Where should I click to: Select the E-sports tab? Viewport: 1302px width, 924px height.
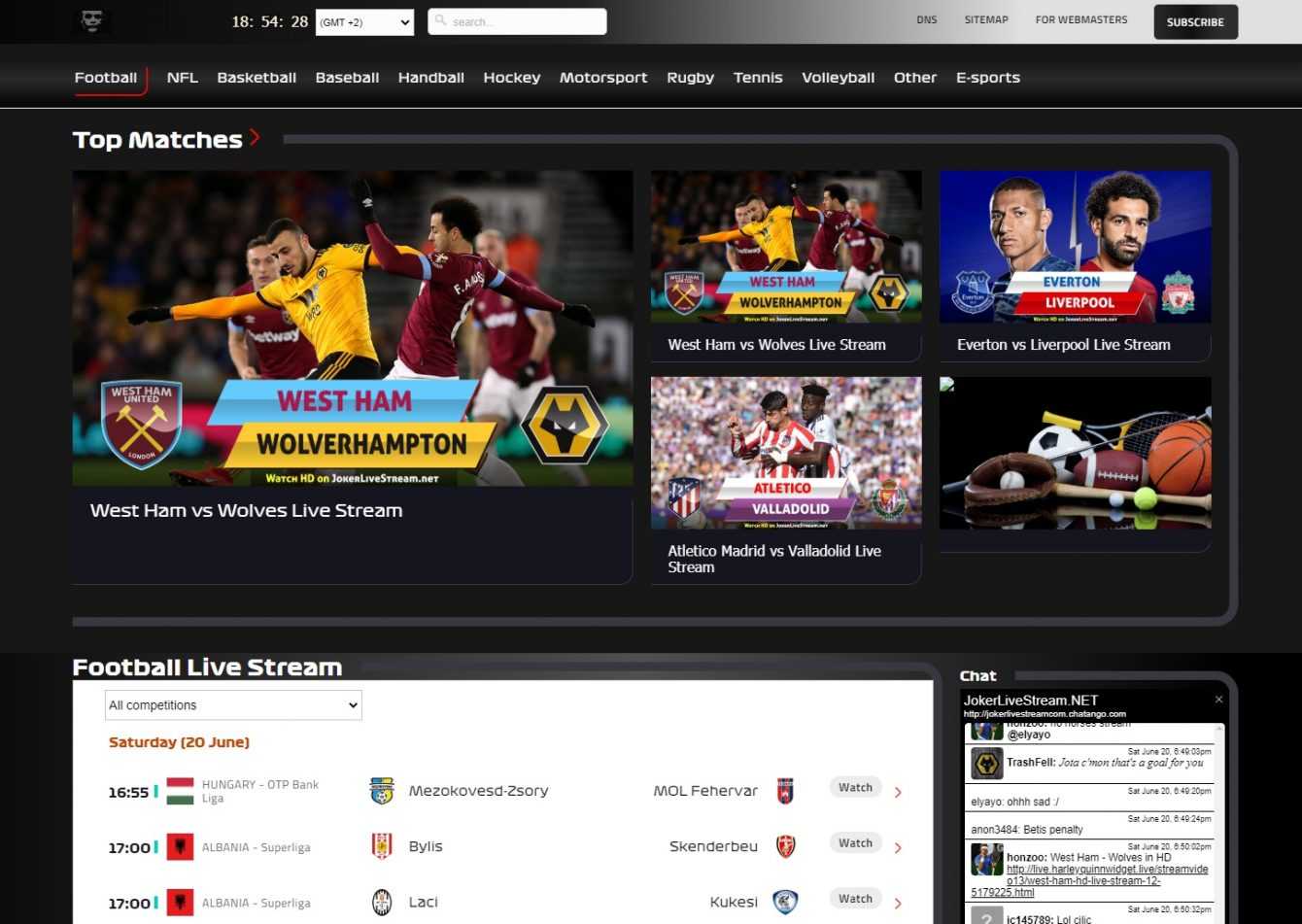pyautogui.click(x=988, y=78)
